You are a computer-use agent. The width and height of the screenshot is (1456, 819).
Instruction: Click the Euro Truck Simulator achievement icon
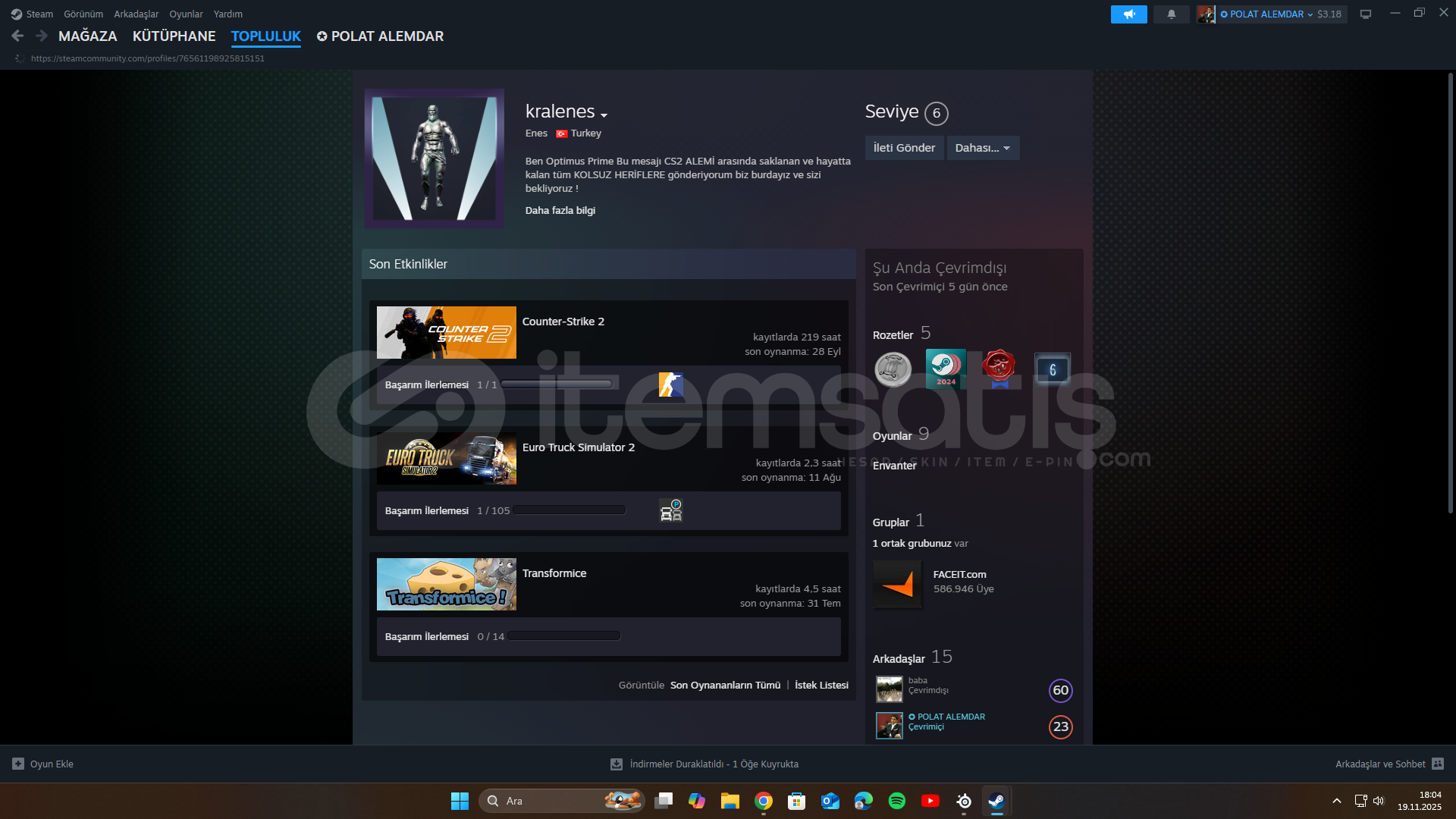click(670, 510)
